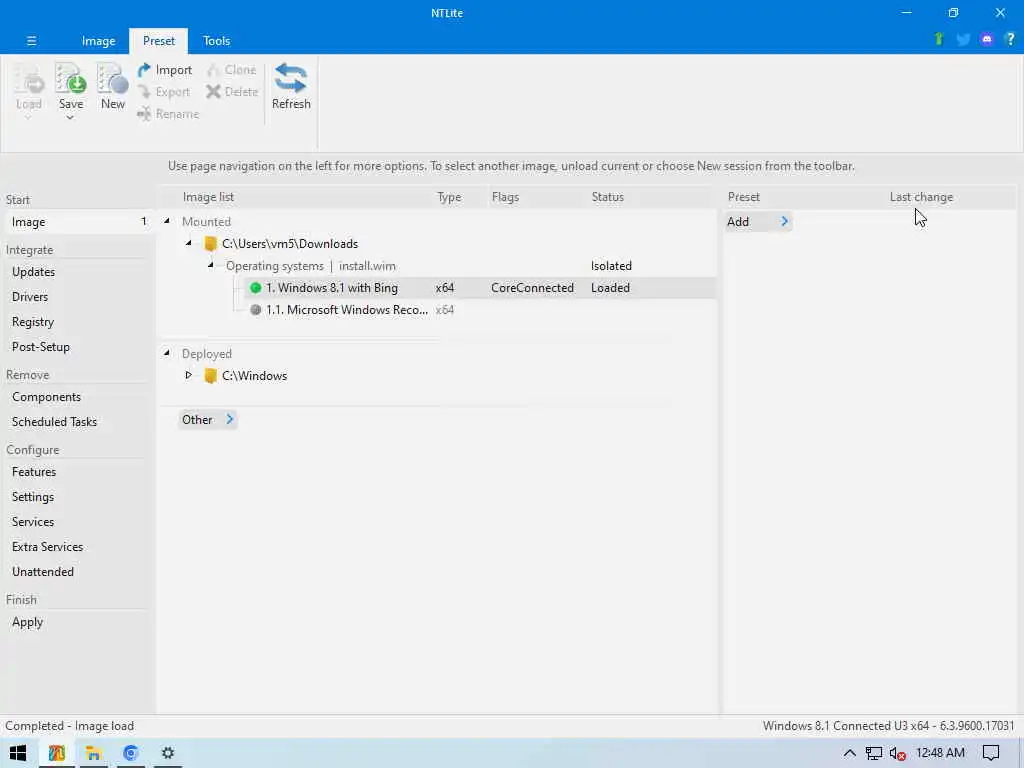This screenshot has width=1024, height=768.
Task: Click Delete in the ribbon
Action: tap(232, 92)
